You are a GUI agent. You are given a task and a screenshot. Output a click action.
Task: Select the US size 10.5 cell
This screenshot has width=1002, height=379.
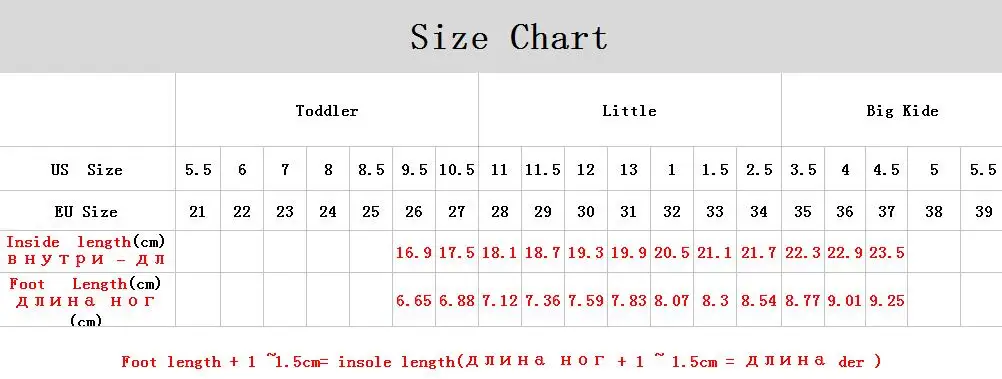pyautogui.click(x=457, y=170)
